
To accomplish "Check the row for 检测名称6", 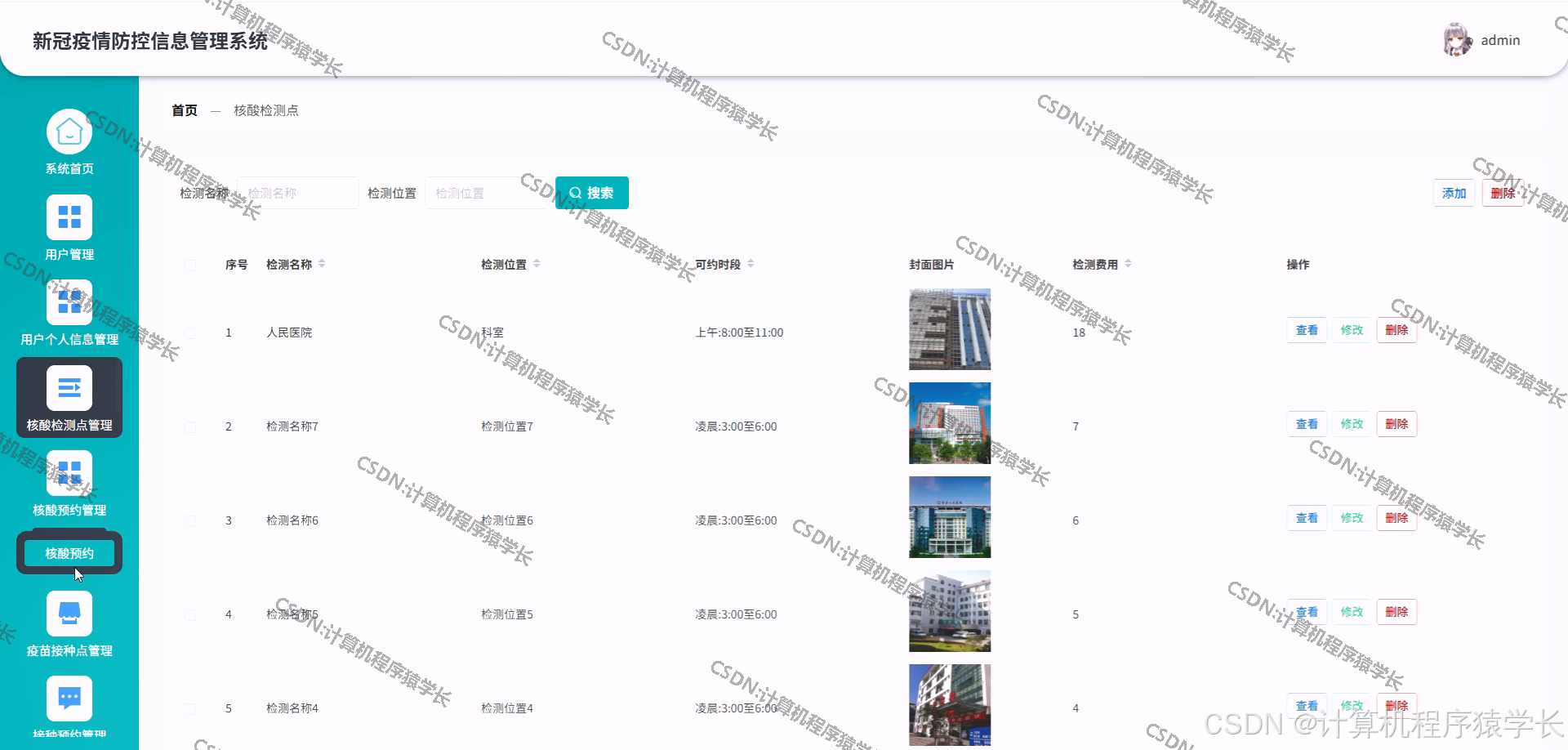I will point(190,520).
